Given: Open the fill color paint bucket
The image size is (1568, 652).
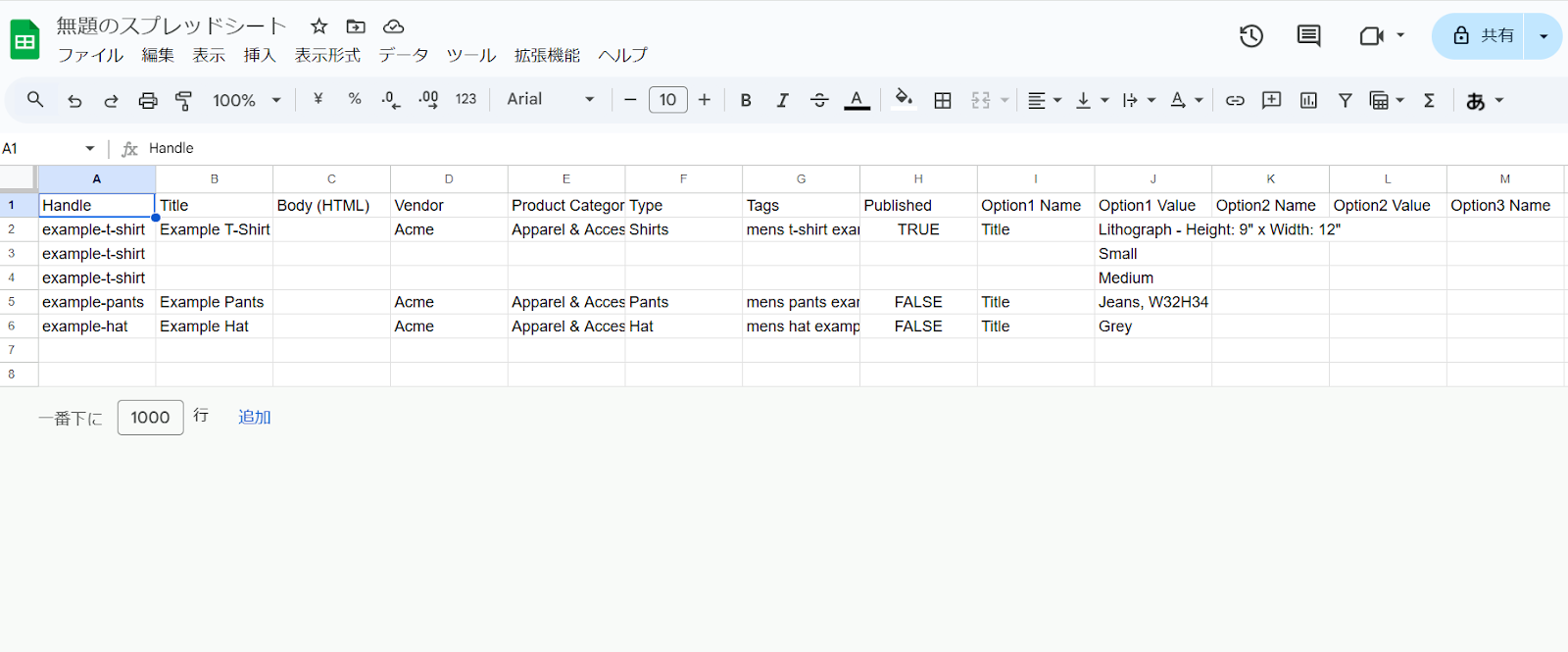Looking at the screenshot, I should (x=904, y=99).
